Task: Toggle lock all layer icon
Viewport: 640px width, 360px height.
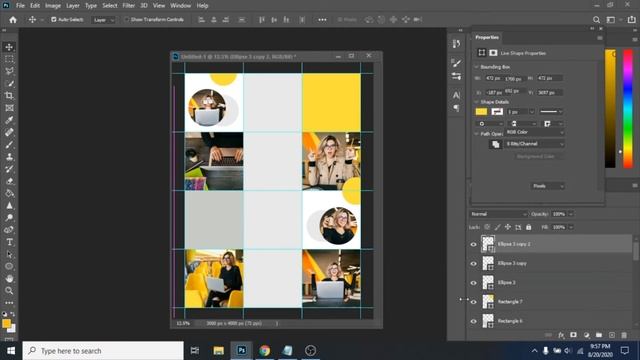Action: [529, 227]
